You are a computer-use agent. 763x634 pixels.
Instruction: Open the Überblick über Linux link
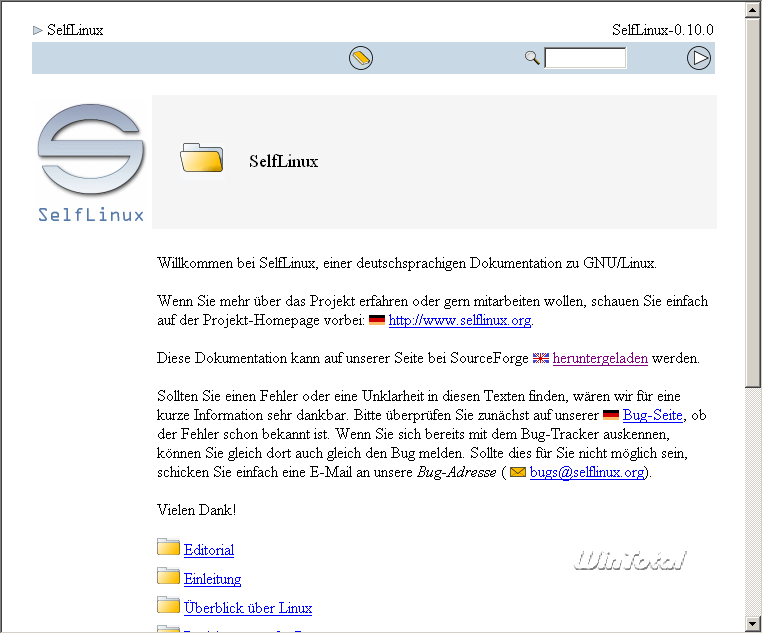[248, 608]
